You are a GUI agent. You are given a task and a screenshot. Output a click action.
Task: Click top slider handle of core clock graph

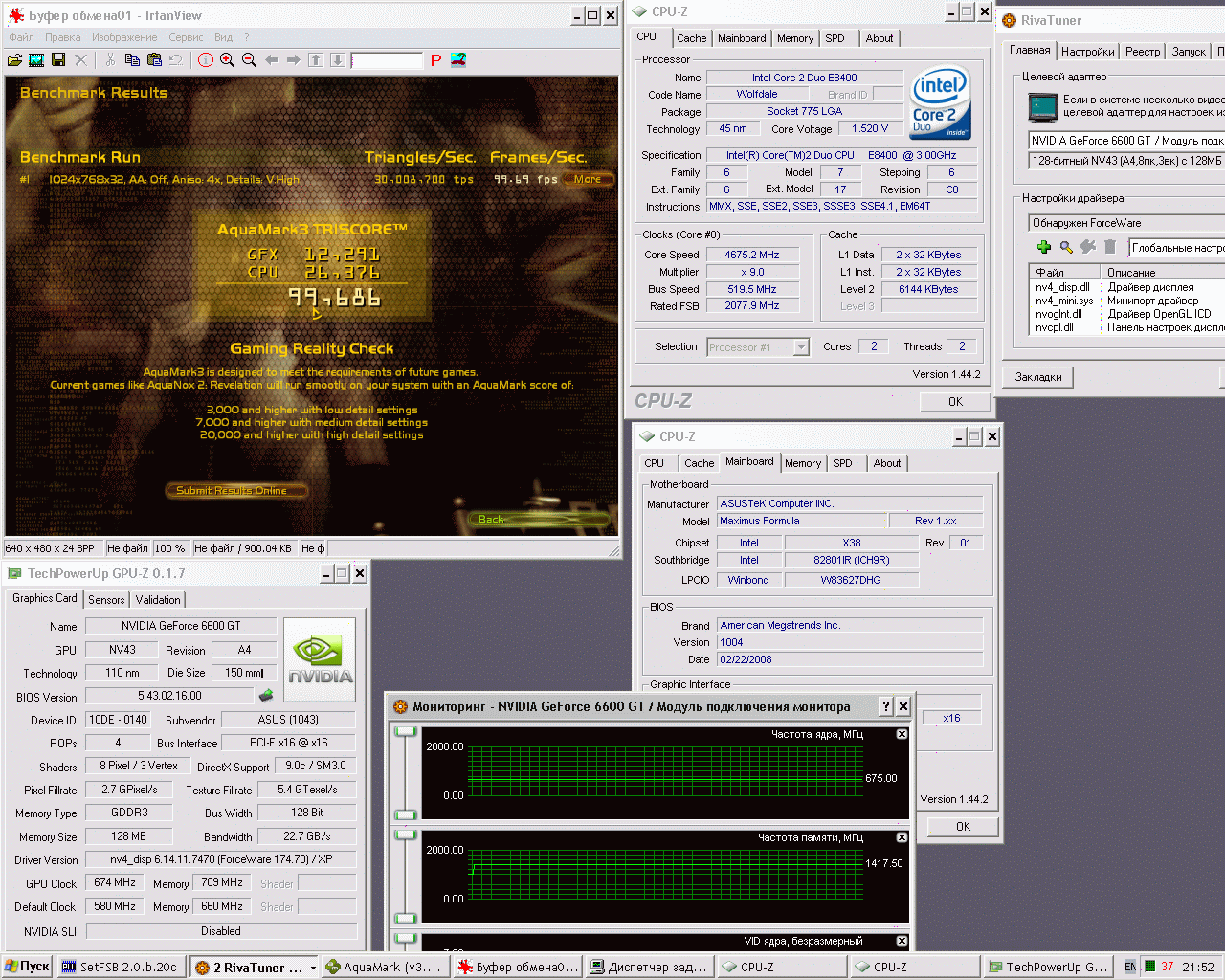(x=406, y=732)
